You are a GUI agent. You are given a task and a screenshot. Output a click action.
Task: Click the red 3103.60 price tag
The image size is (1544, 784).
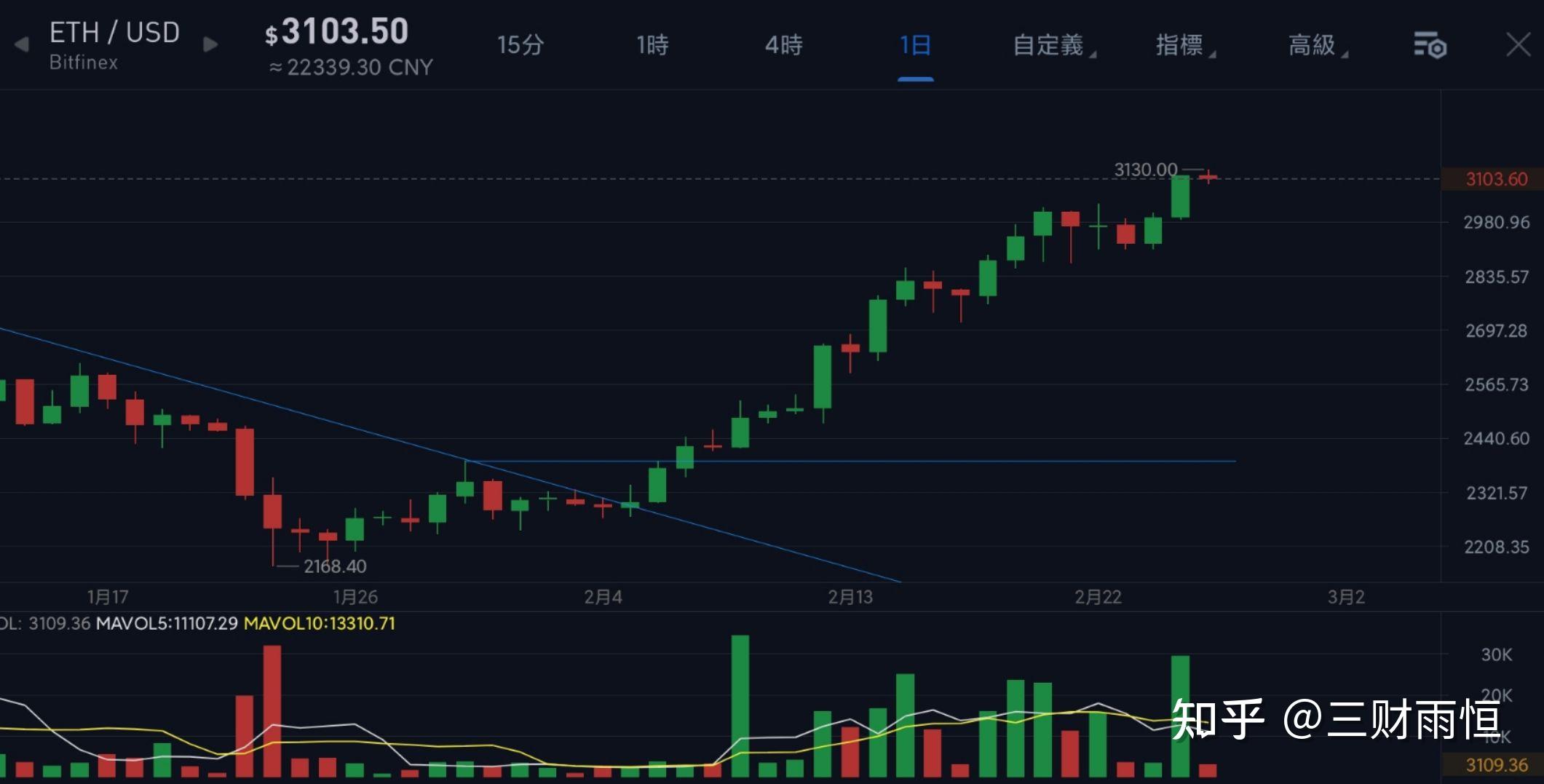1492,179
